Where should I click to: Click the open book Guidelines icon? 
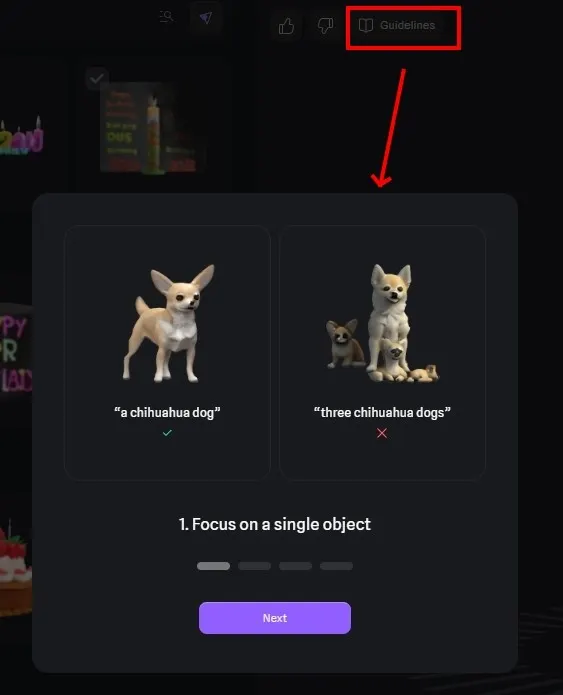click(366, 25)
